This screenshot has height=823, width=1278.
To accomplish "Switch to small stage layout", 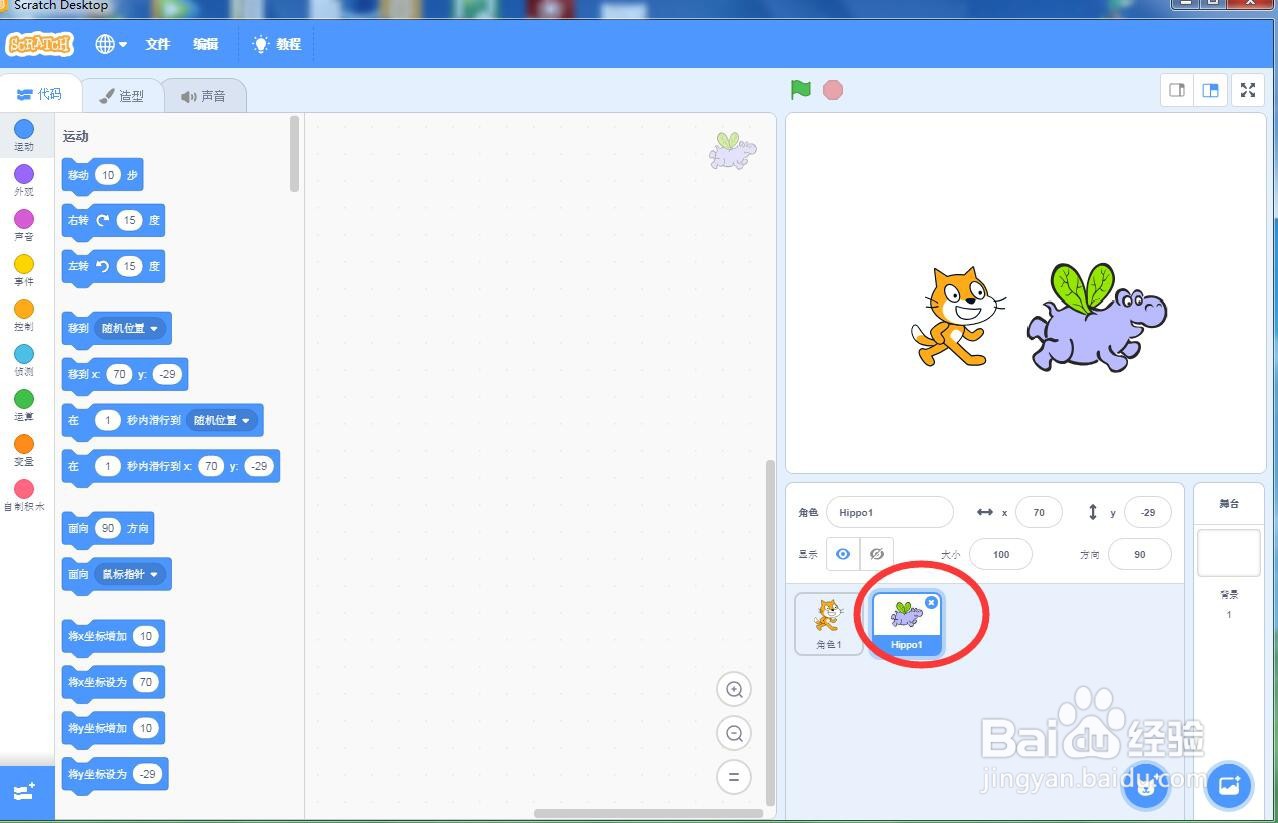I will click(x=1177, y=90).
